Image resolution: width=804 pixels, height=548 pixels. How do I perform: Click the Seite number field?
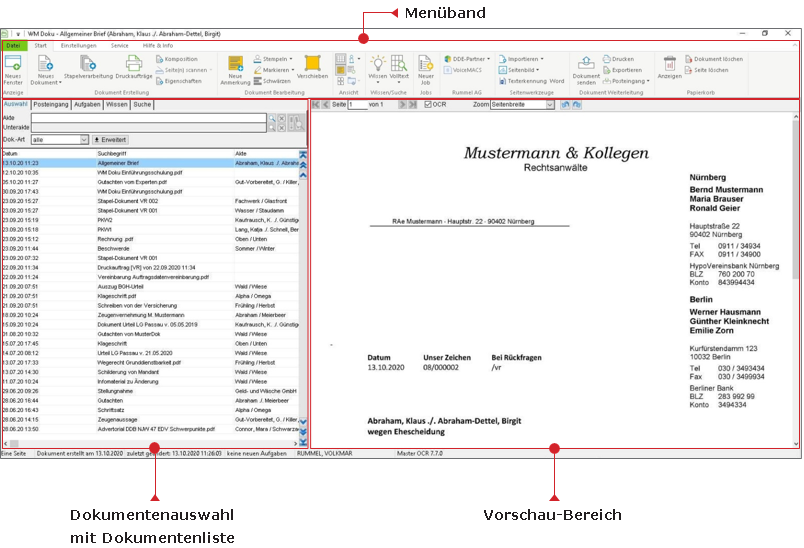pyautogui.click(x=357, y=105)
